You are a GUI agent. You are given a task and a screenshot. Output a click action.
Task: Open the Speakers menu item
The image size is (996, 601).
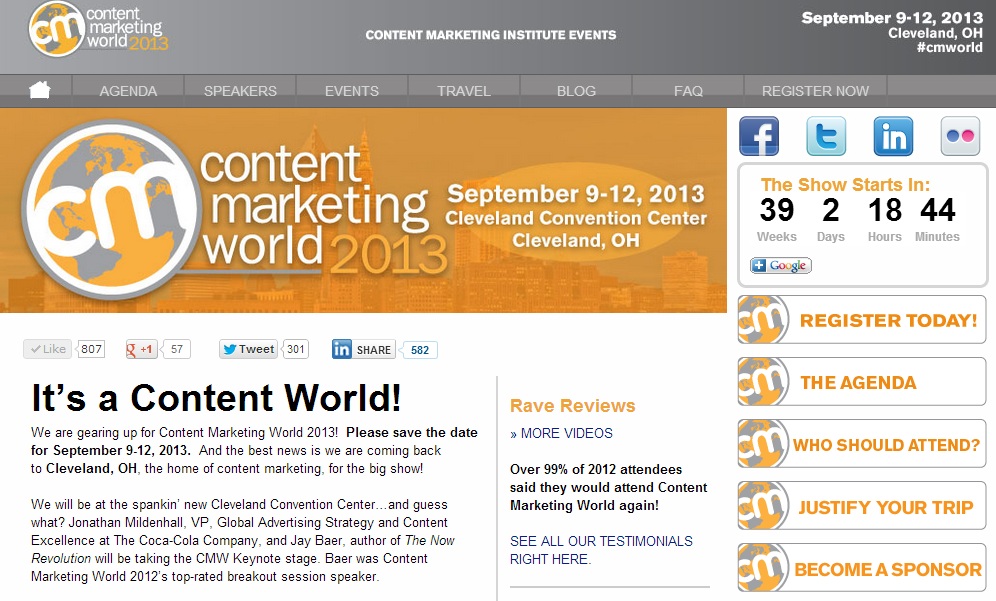point(240,91)
